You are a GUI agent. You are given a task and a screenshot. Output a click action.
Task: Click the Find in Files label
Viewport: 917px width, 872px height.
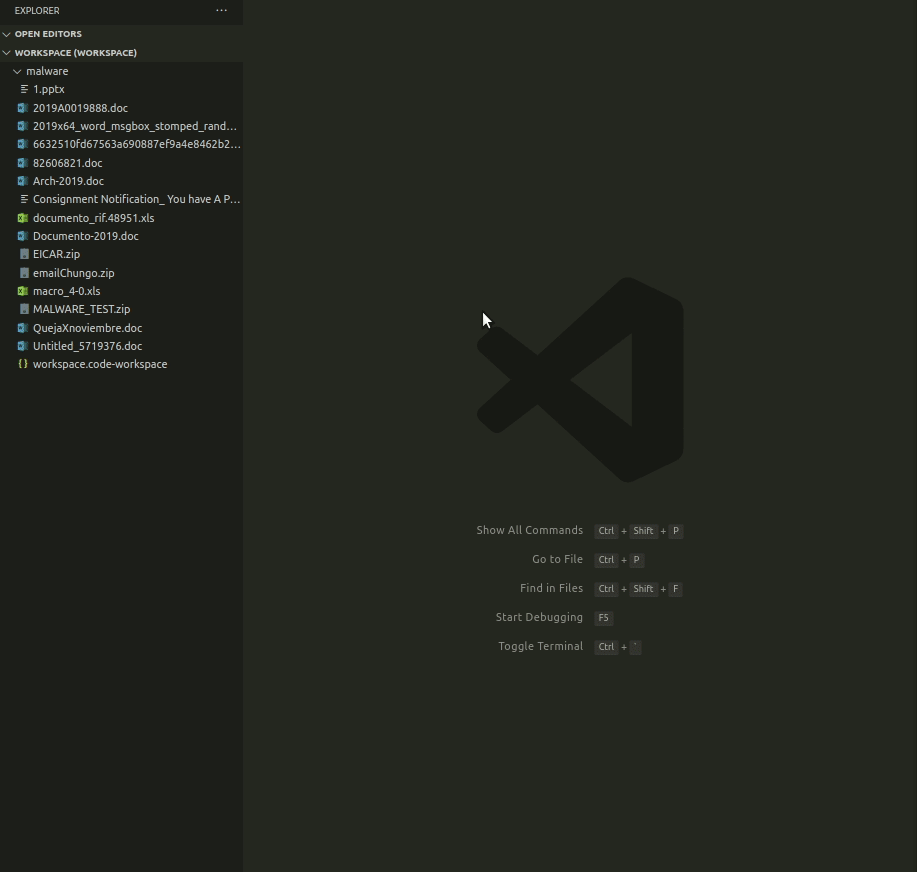551,588
